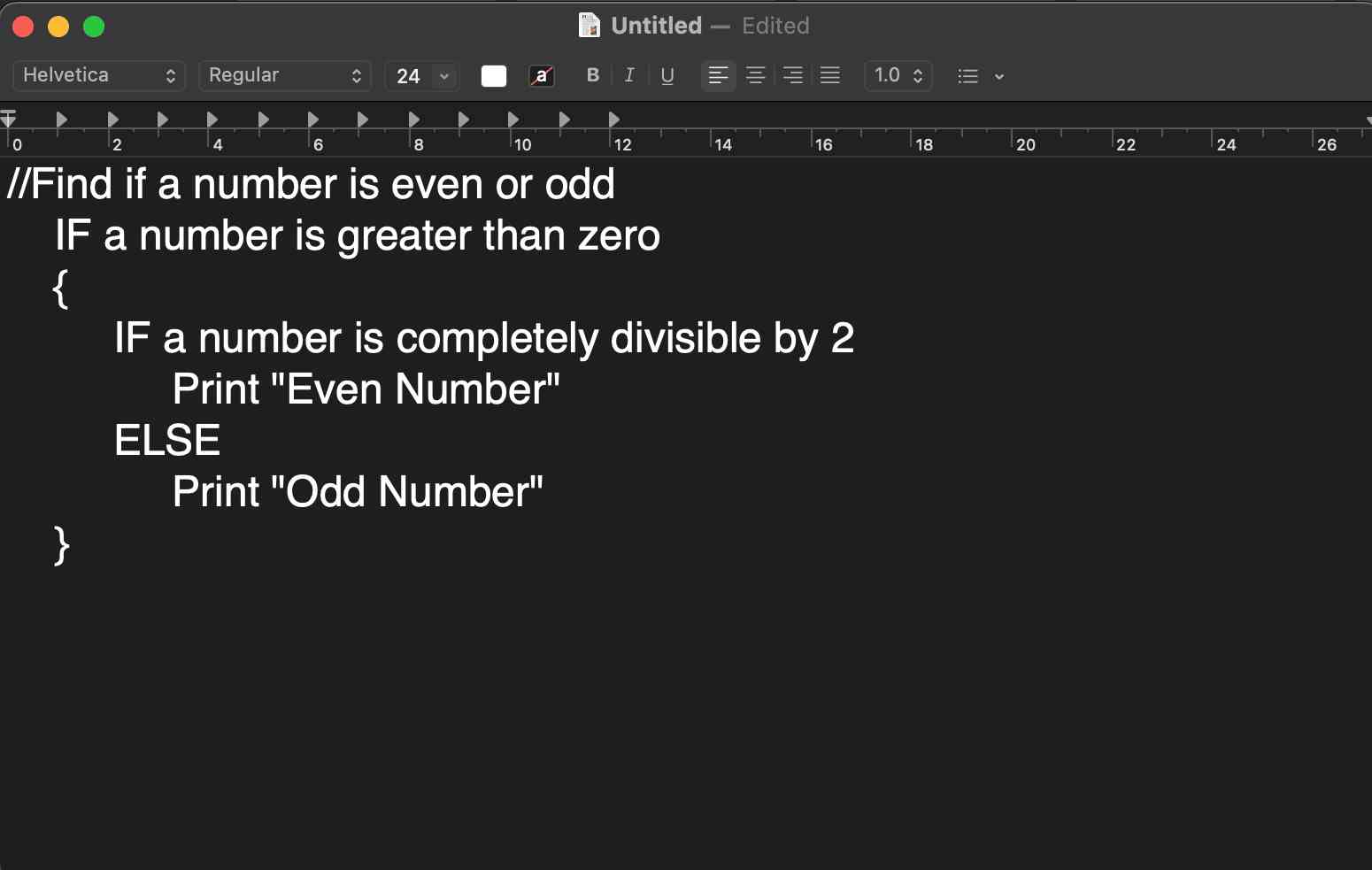
Task: Justify the text alignment
Action: (x=830, y=76)
